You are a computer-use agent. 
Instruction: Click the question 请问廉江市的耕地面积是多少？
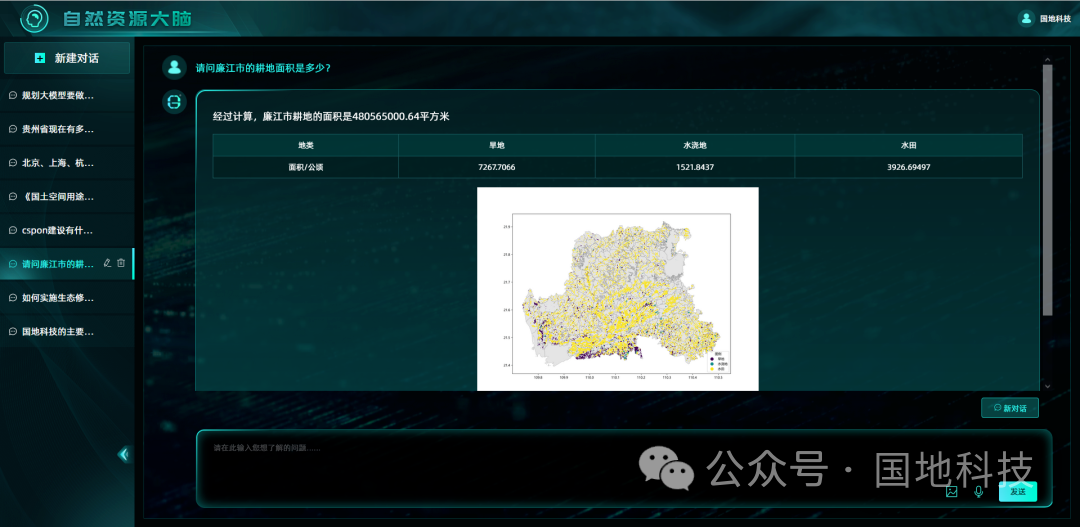pyautogui.click(x=263, y=68)
